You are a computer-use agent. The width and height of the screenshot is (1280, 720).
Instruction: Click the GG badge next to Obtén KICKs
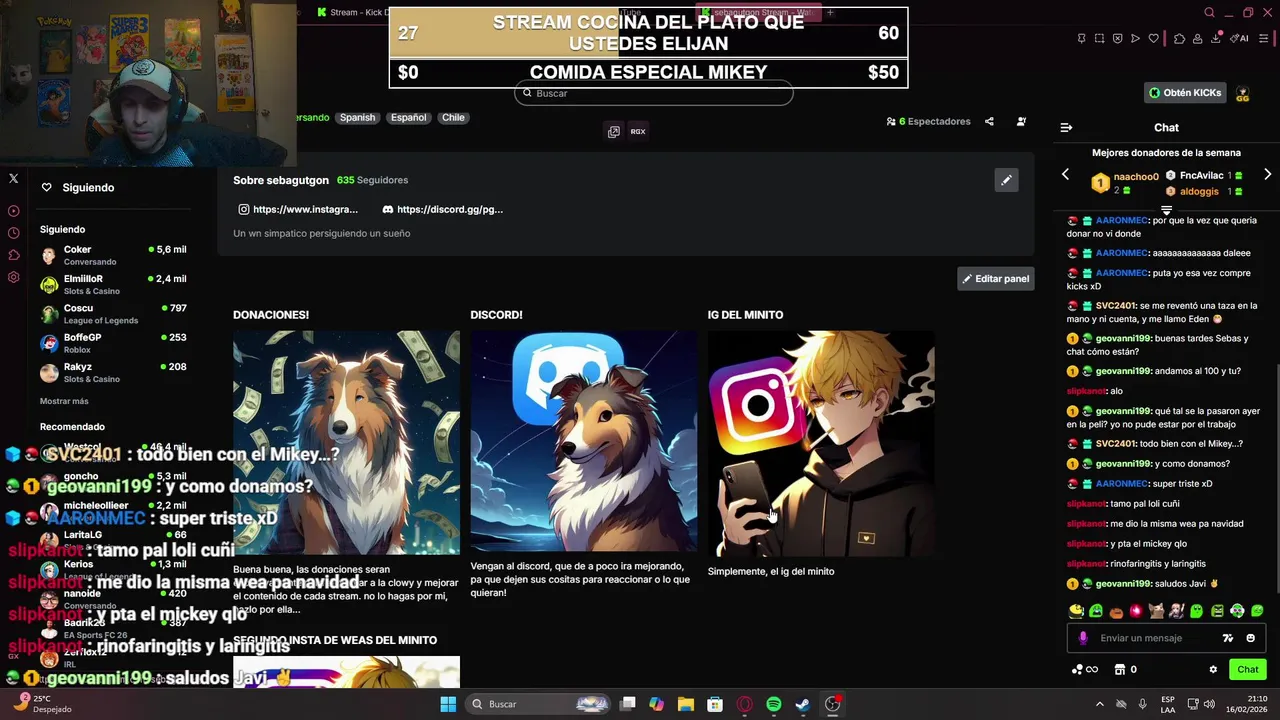(x=1243, y=93)
